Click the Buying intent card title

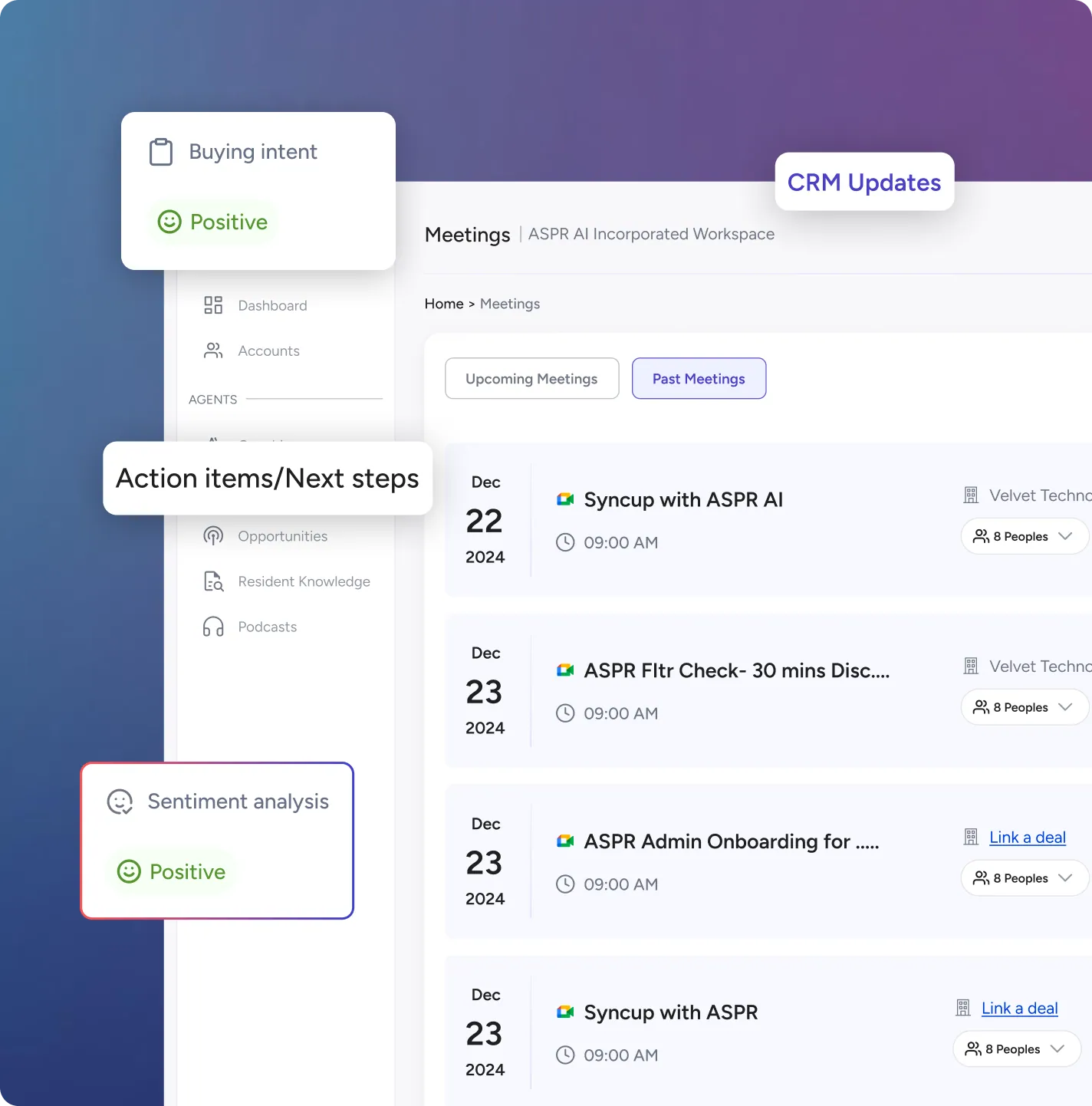253,152
